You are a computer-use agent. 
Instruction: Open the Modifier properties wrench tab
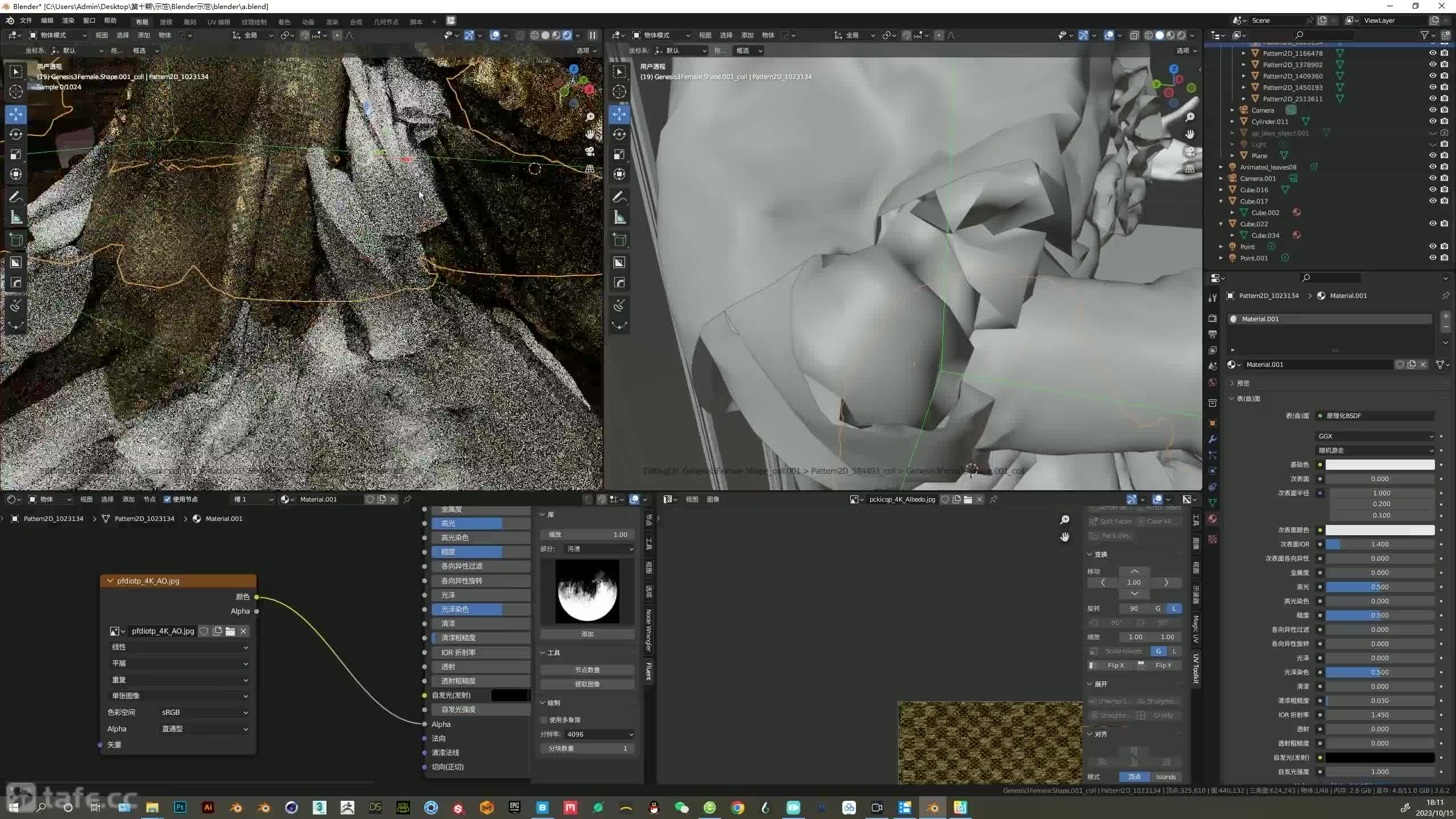[1213, 439]
